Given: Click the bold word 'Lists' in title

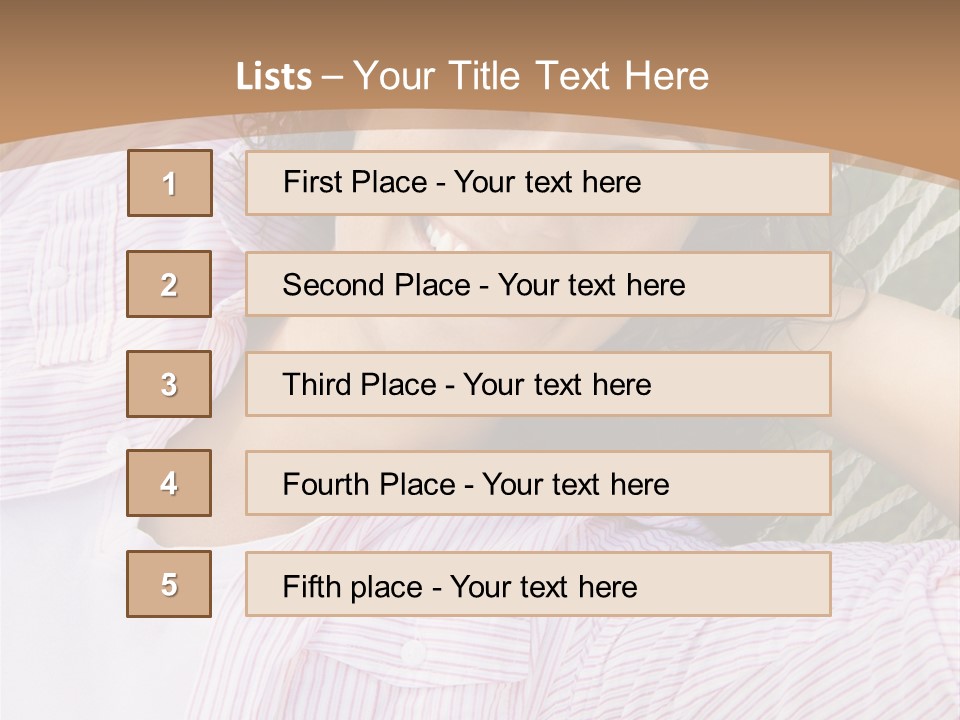Looking at the screenshot, I should coord(274,77).
